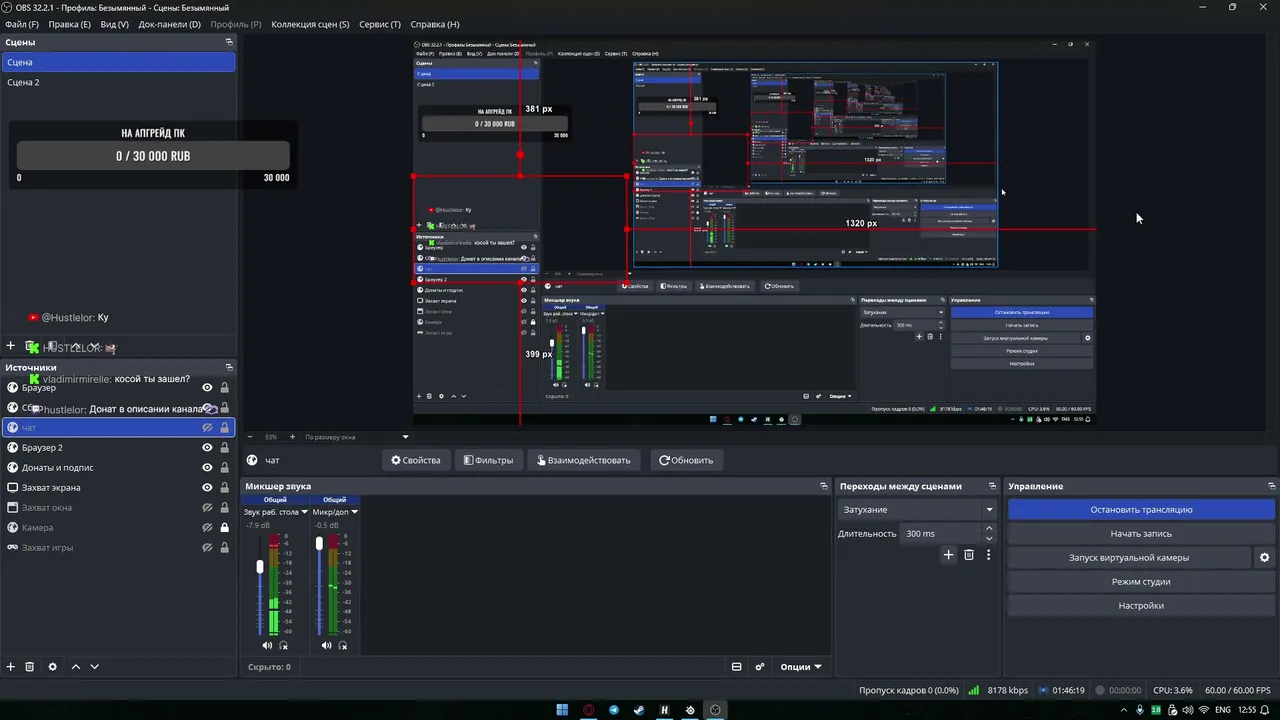Toggle monitoring headphones for Микр/доп
1280x720 pixels.
pyautogui.click(x=343, y=645)
